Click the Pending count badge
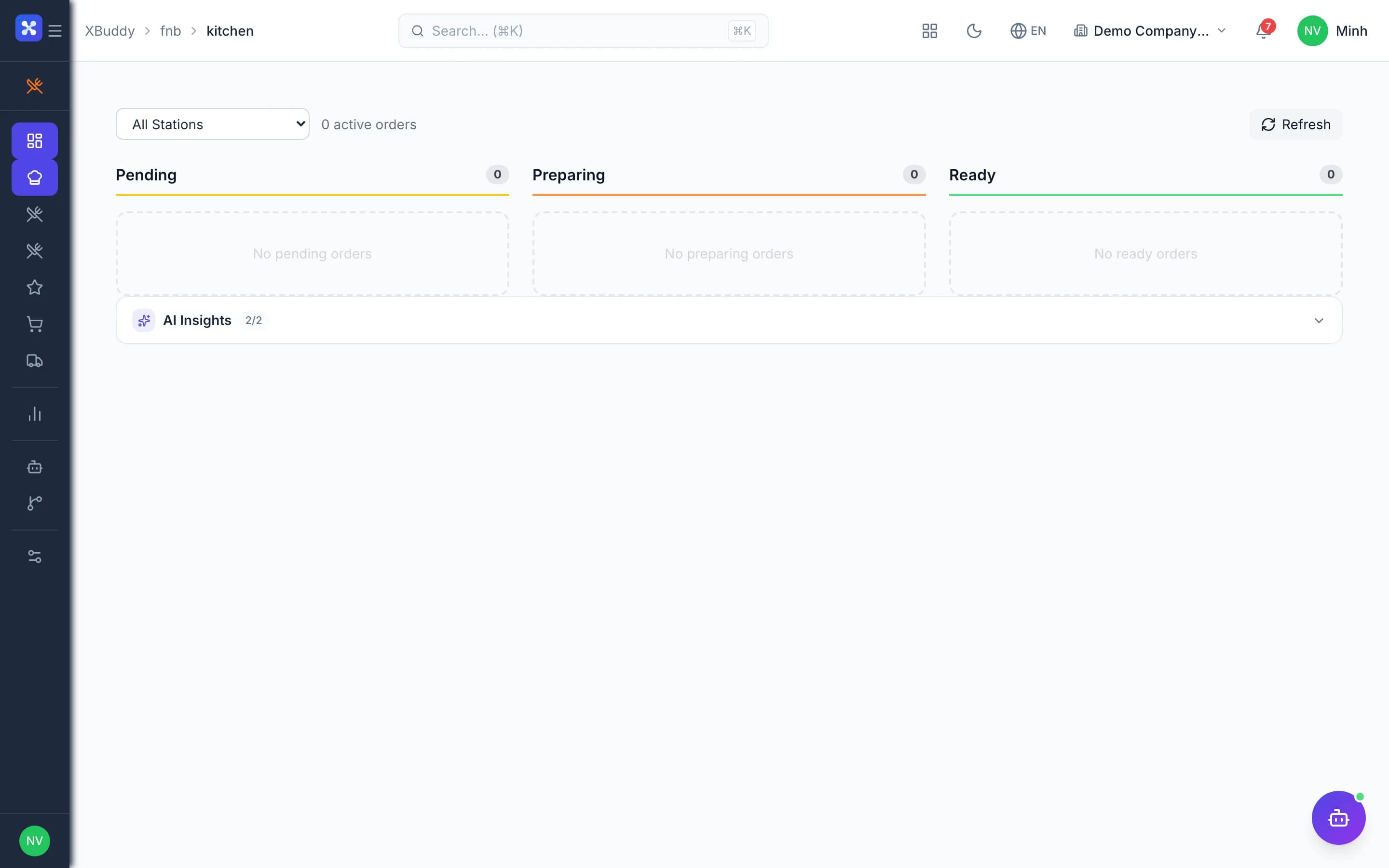The height and width of the screenshot is (868, 1389). tap(497, 175)
